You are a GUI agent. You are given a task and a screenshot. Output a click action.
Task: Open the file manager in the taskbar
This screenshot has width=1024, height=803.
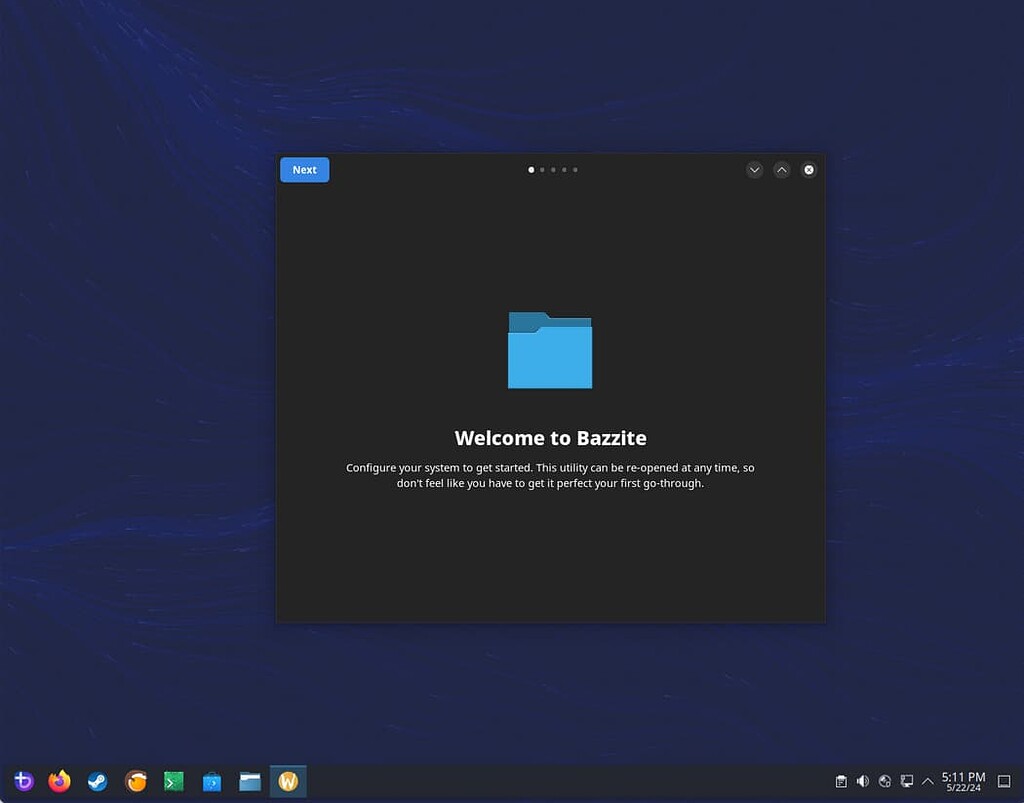[250, 781]
